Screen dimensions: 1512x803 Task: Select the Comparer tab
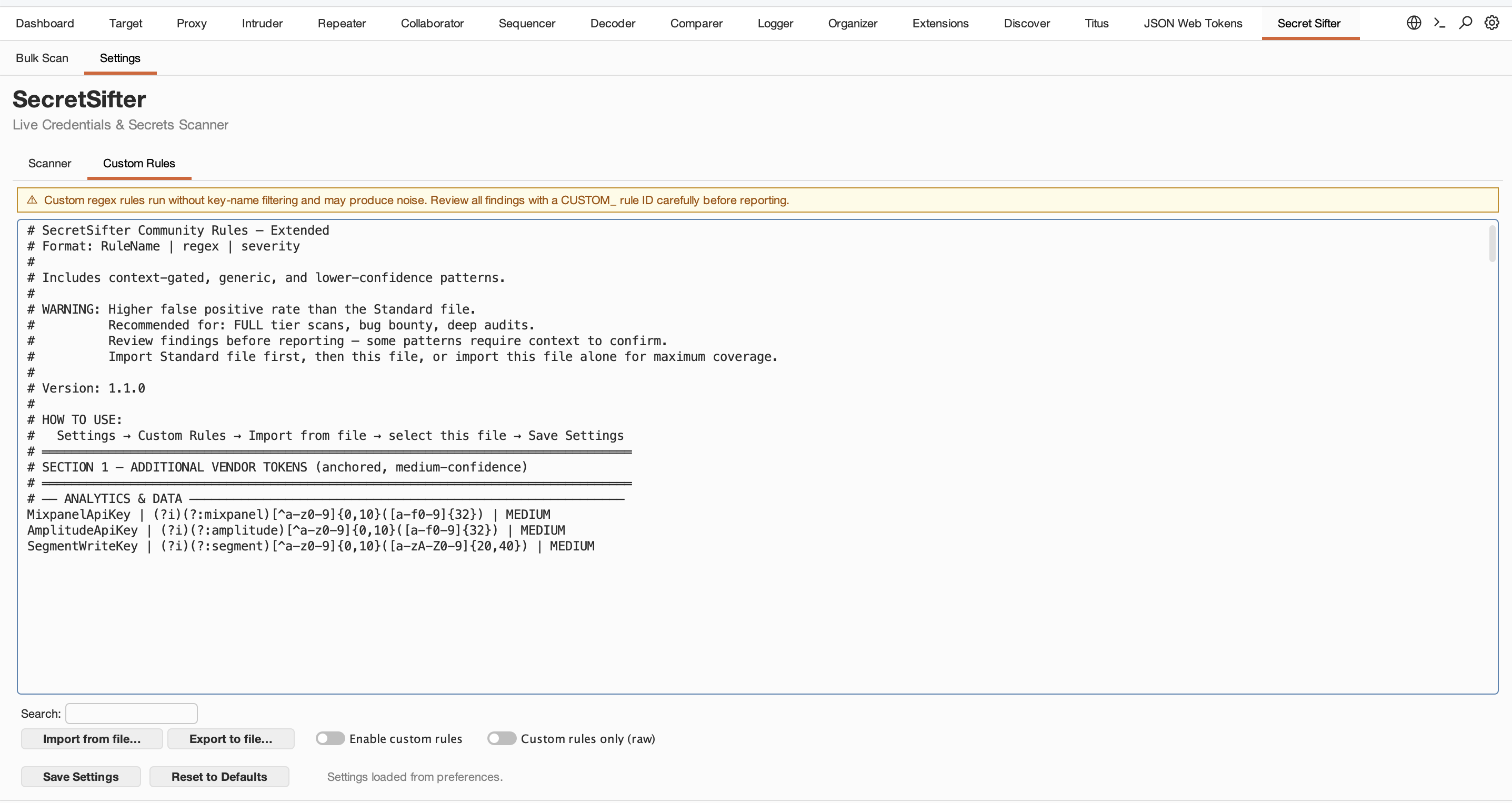tap(697, 23)
